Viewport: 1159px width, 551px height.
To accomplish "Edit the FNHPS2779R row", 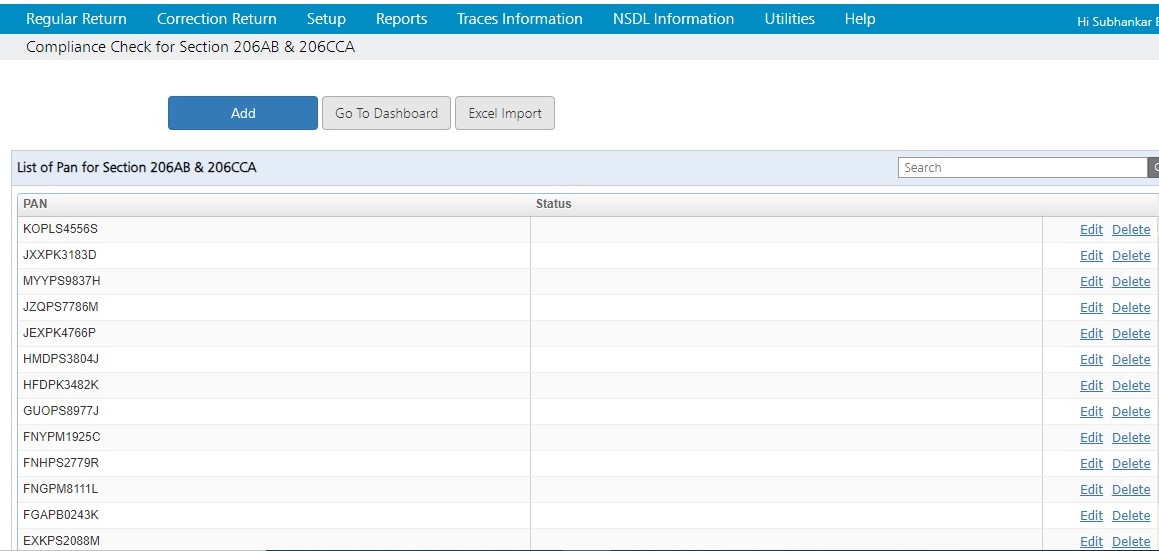I will pyautogui.click(x=1091, y=464).
